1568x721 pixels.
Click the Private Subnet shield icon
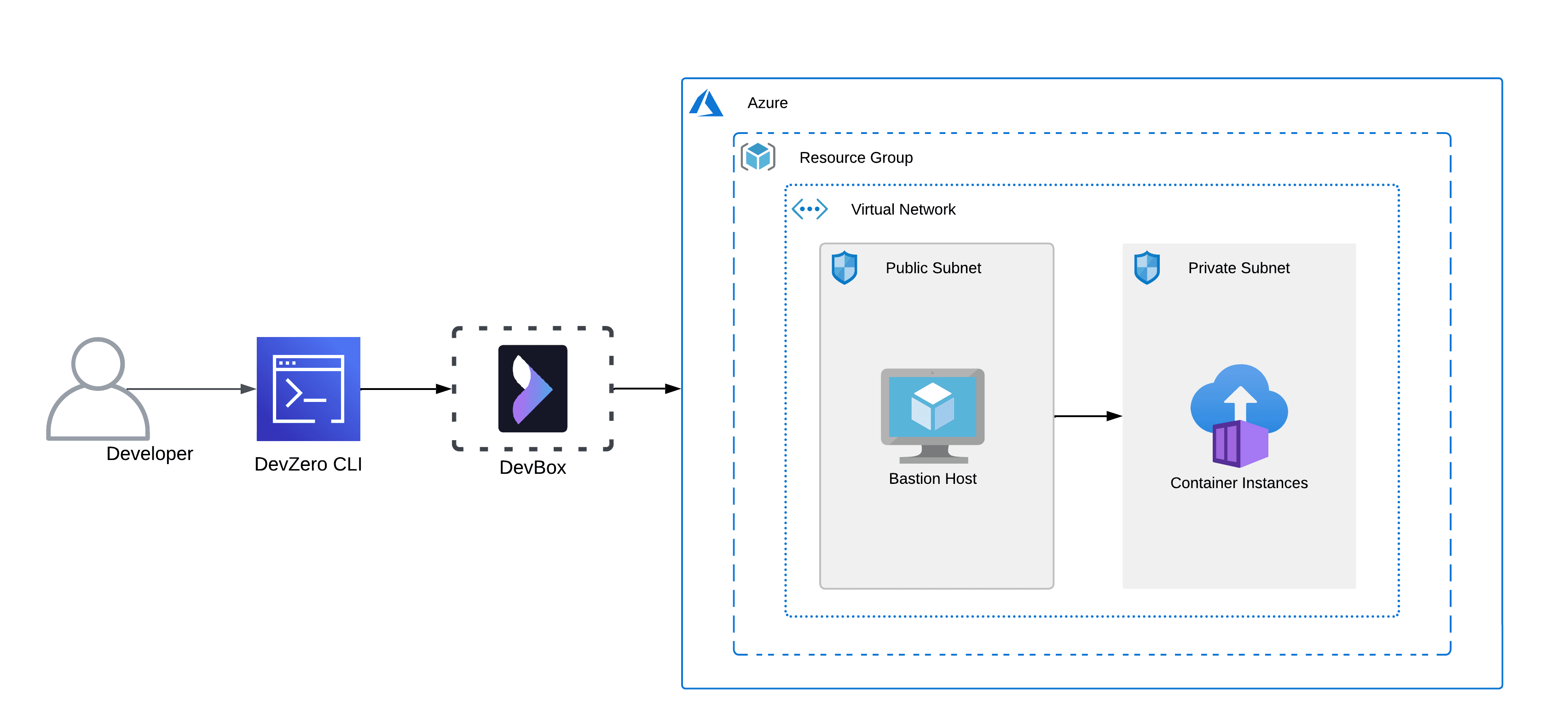click(x=1147, y=267)
